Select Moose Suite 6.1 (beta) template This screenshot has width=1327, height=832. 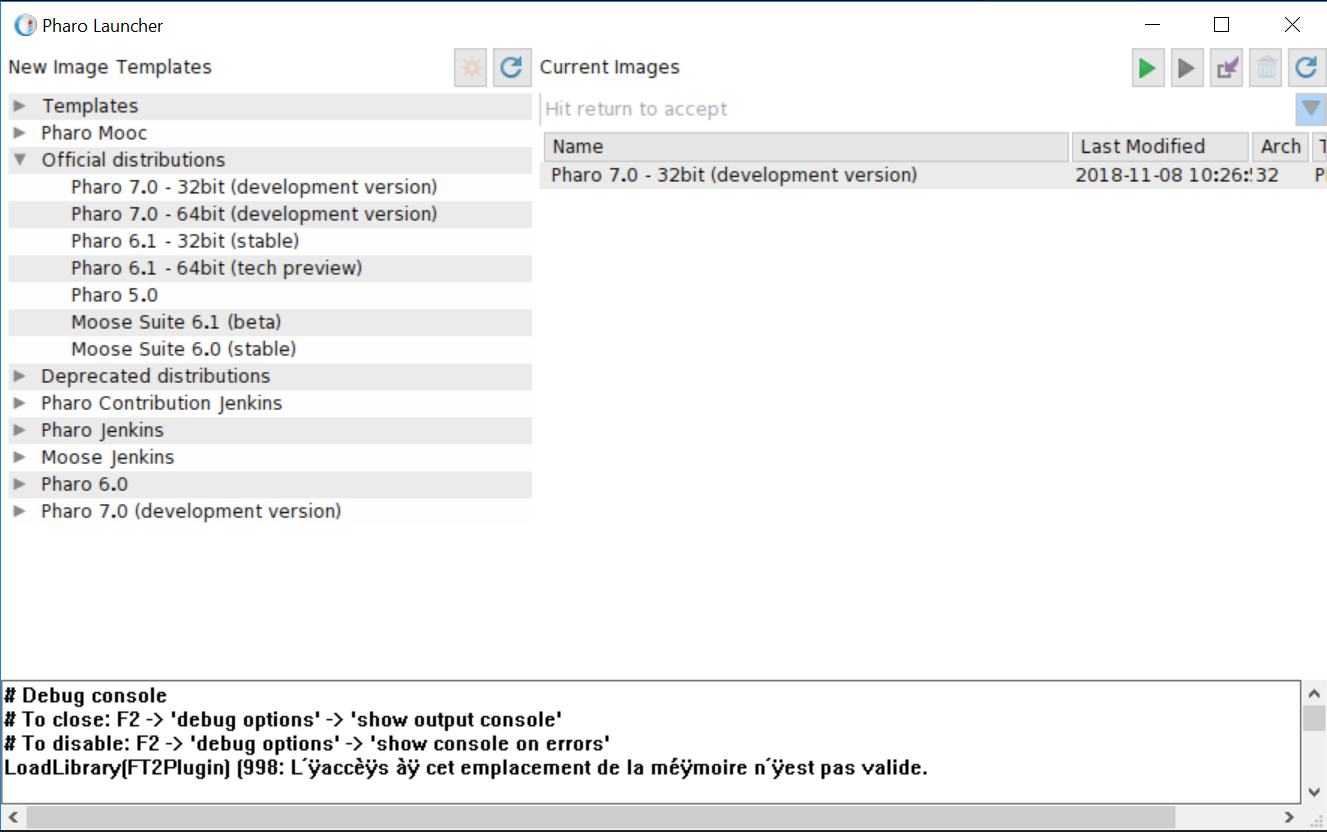[270, 322]
